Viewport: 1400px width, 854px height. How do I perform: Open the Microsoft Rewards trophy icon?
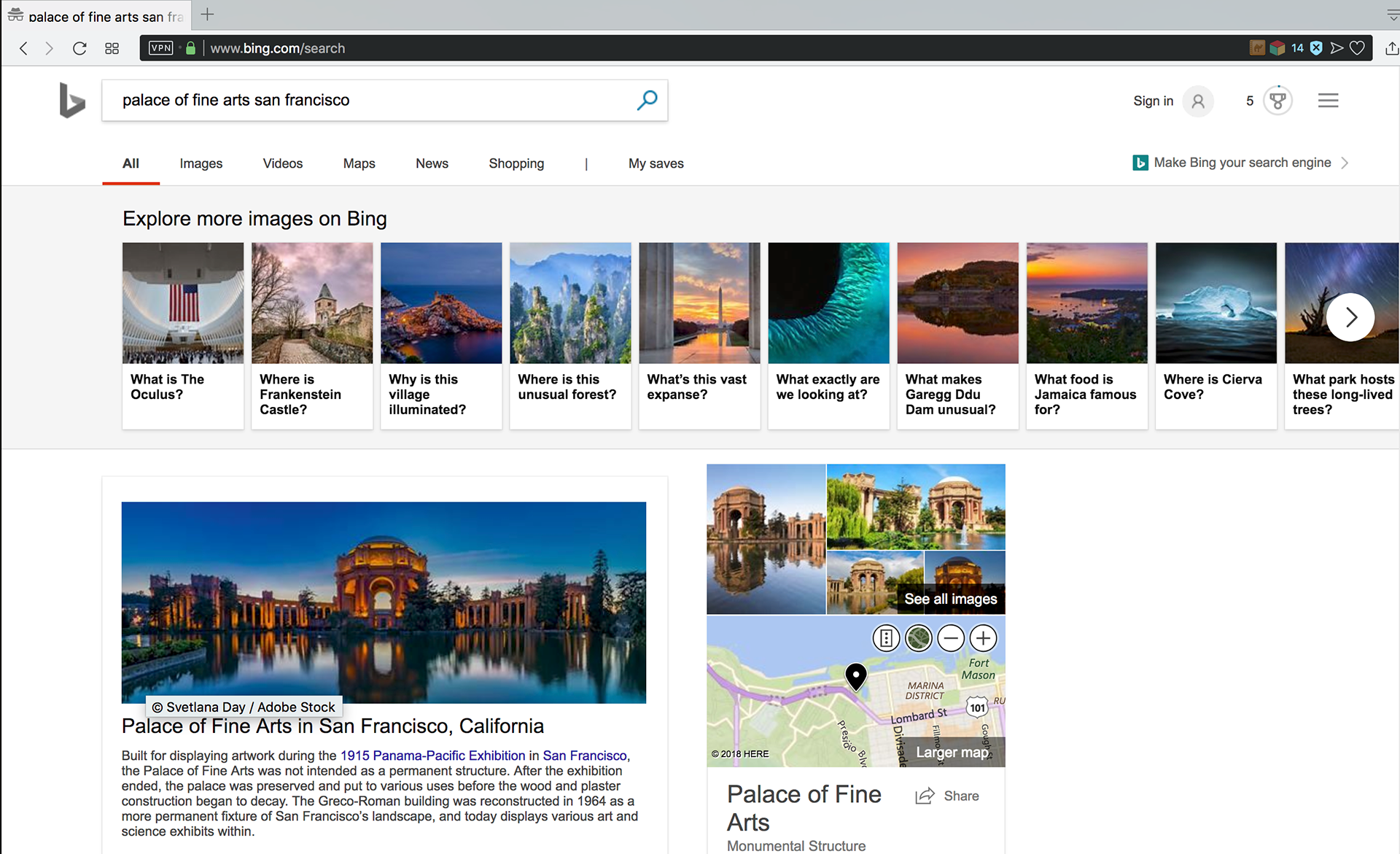[1277, 100]
